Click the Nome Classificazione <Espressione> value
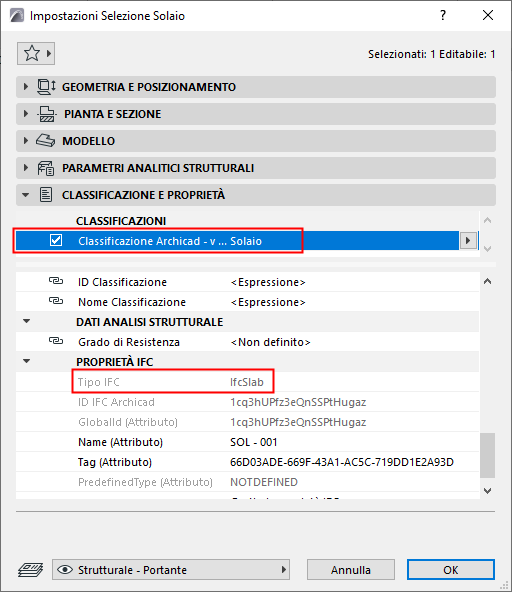This screenshot has width=512, height=592. (x=268, y=302)
